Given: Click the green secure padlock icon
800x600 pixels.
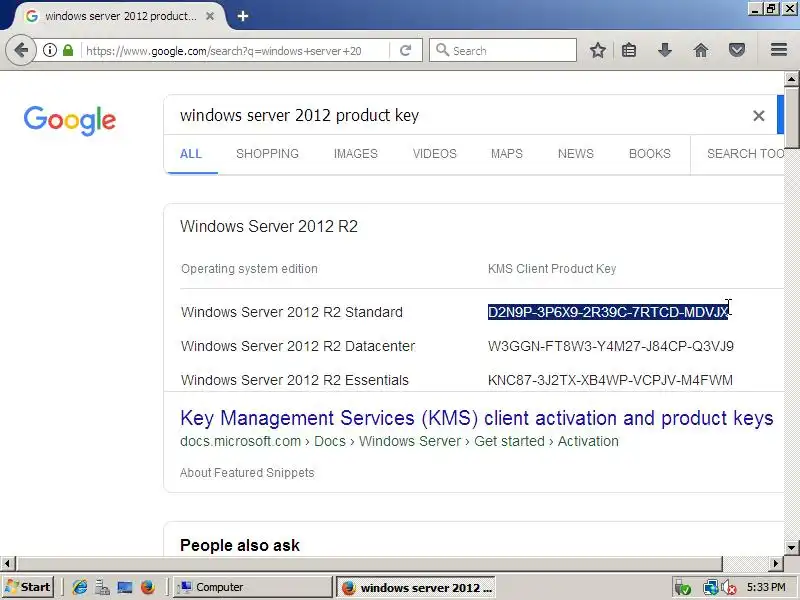Looking at the screenshot, I should coord(68,50).
